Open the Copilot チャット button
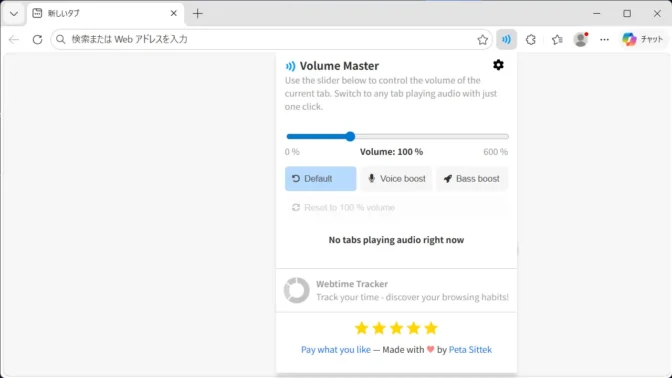This screenshot has width=672, height=378. 642,39
